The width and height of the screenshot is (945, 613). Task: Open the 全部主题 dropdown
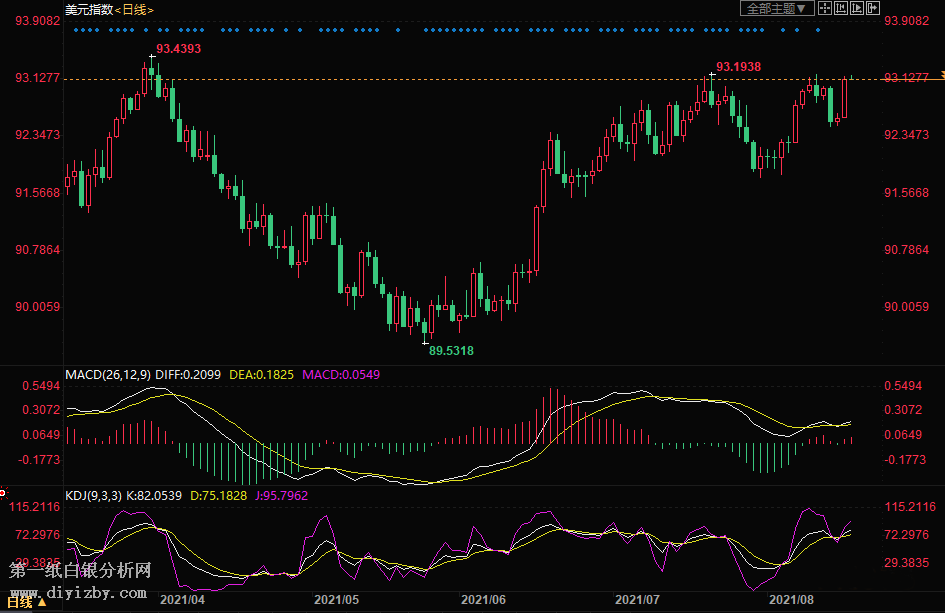pos(774,9)
